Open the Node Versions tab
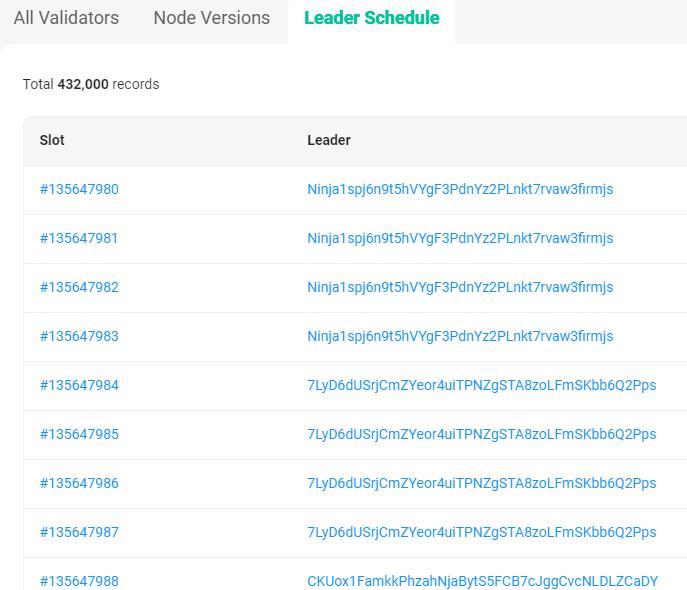 click(211, 18)
